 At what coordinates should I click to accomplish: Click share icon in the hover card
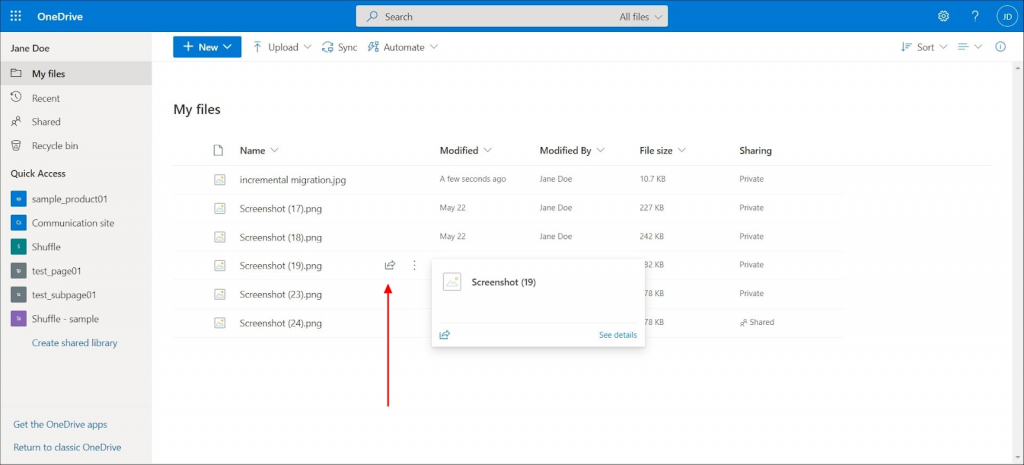(x=445, y=335)
